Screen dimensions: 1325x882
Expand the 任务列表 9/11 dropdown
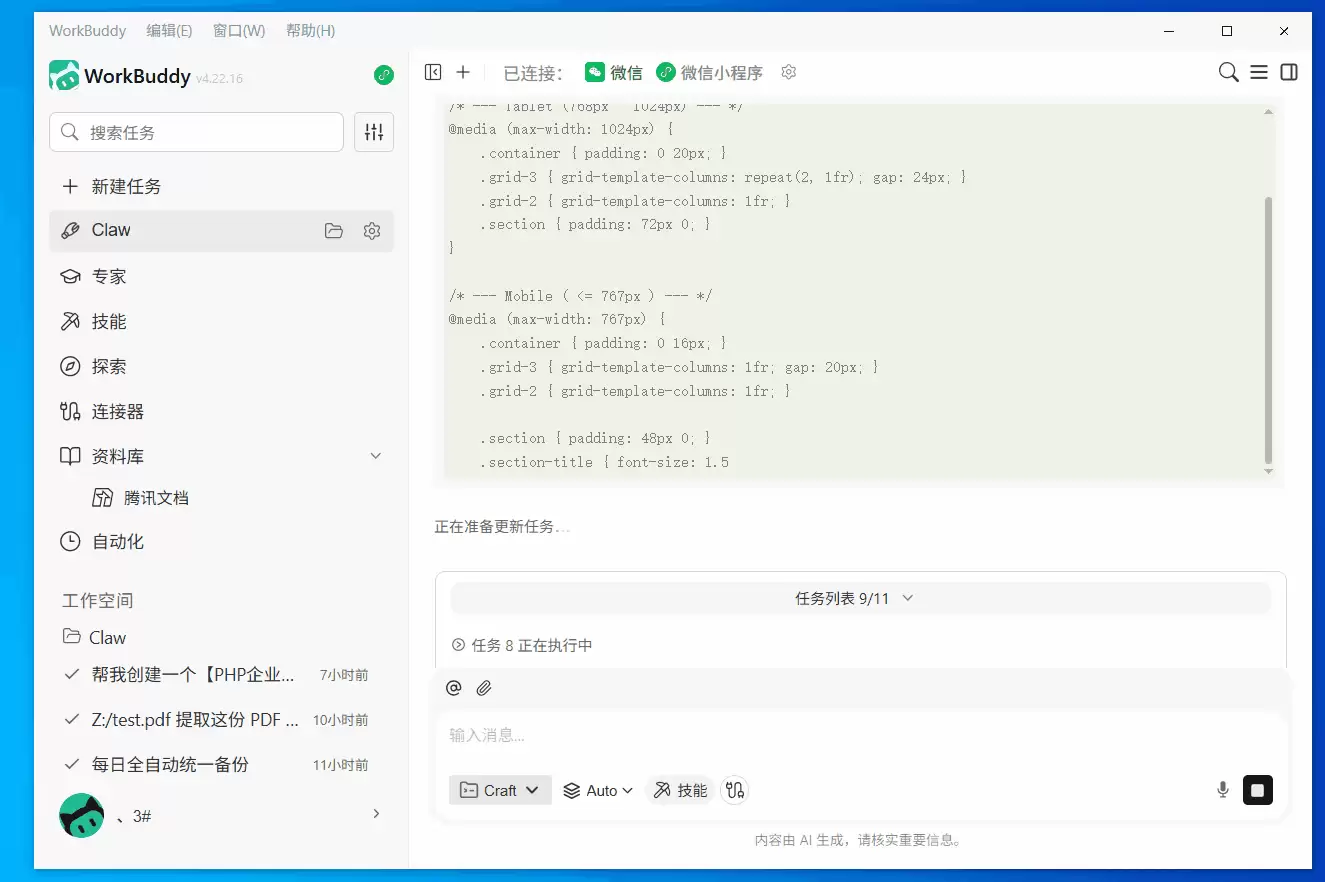(x=860, y=598)
